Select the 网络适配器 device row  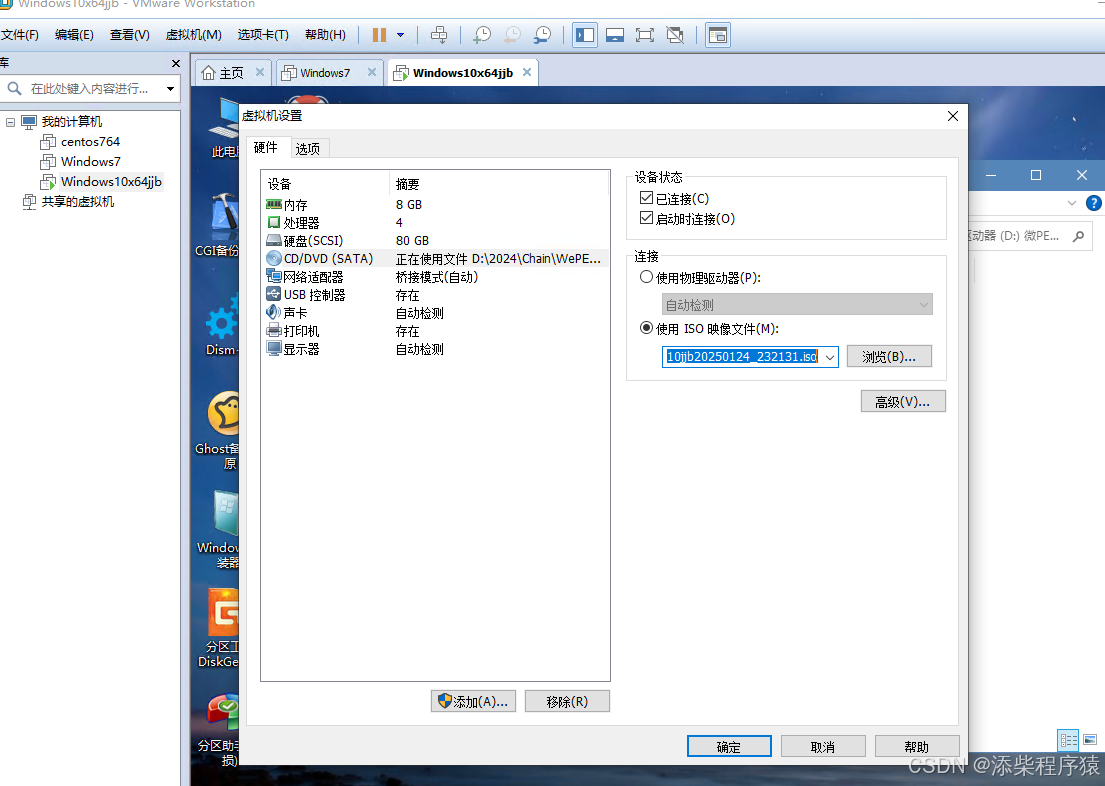click(x=435, y=277)
